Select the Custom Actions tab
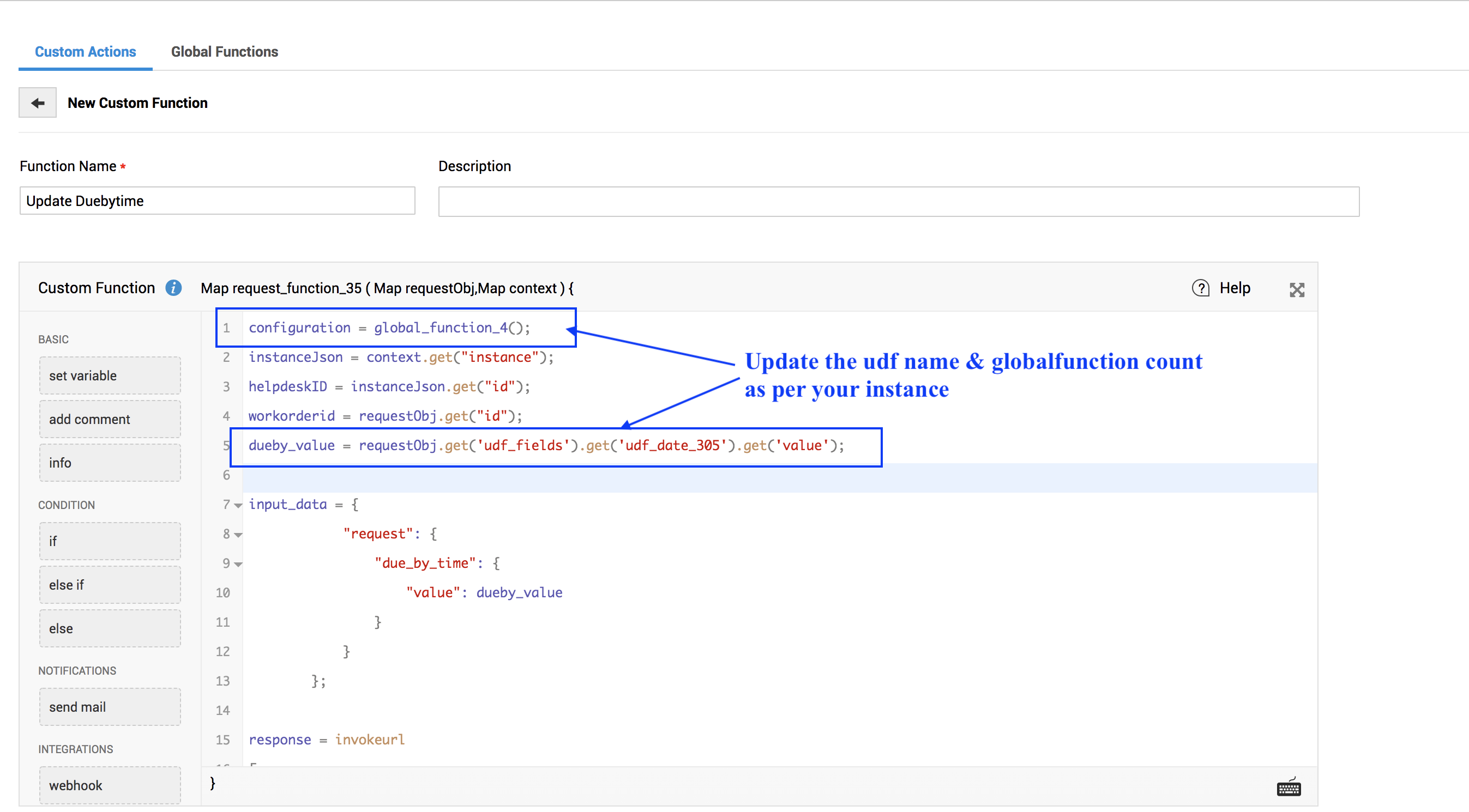Screen dimensions: 1469x812 [86, 52]
